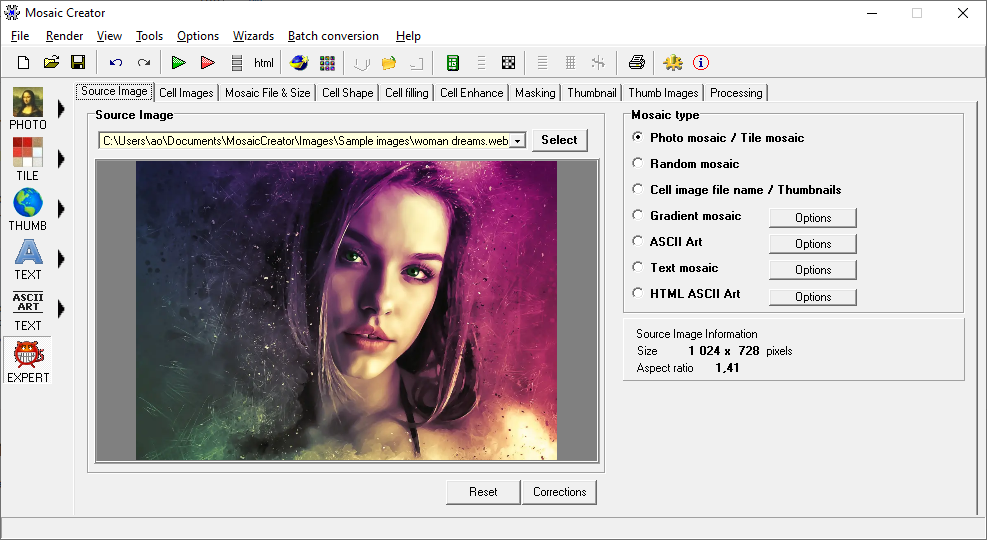
Task: Open the Help menu
Action: click(408, 36)
